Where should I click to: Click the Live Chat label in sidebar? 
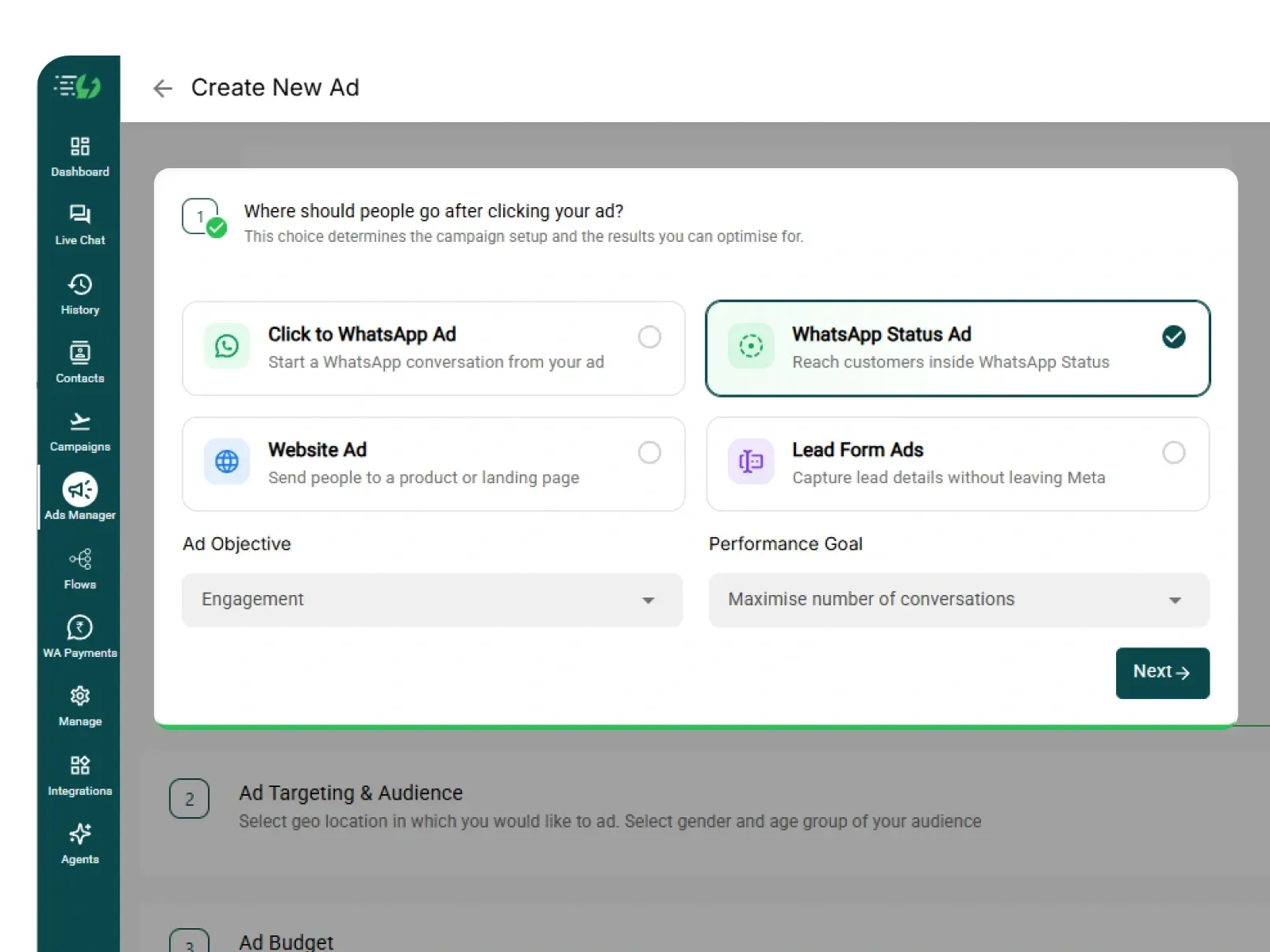click(80, 240)
